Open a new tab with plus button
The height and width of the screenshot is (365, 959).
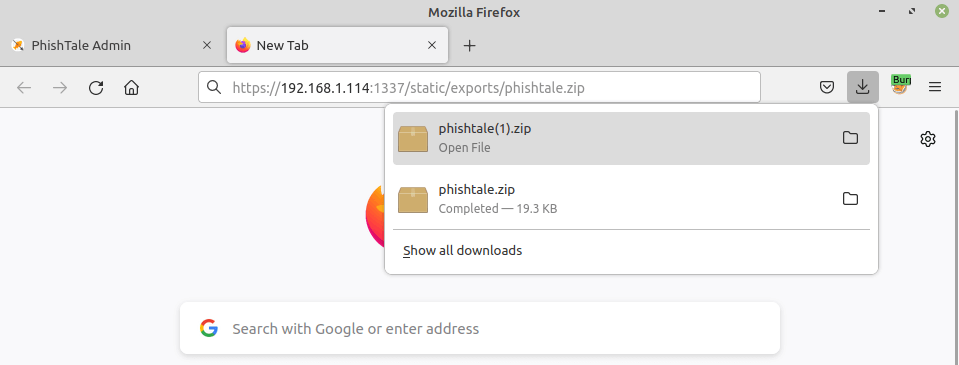[469, 45]
